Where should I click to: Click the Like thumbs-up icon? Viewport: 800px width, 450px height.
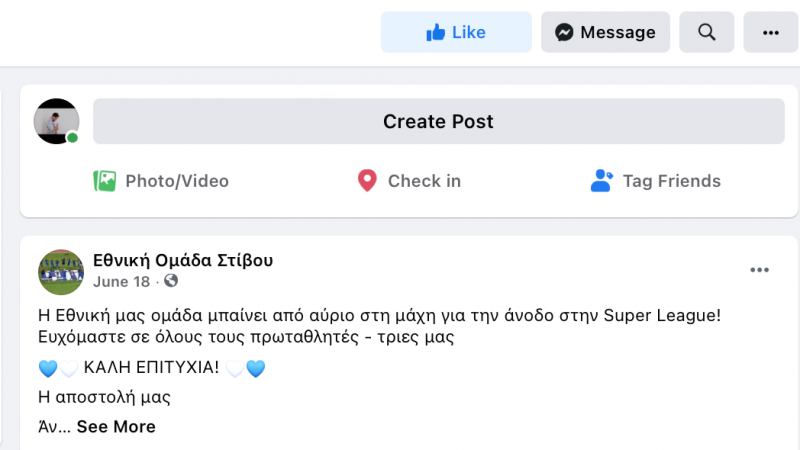(435, 33)
